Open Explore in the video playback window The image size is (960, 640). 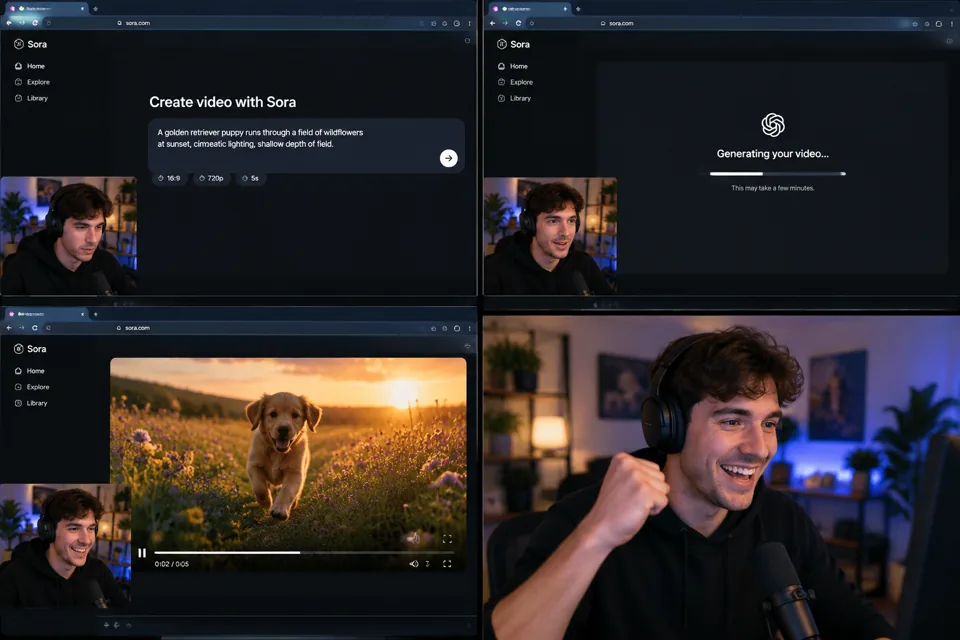point(32,387)
